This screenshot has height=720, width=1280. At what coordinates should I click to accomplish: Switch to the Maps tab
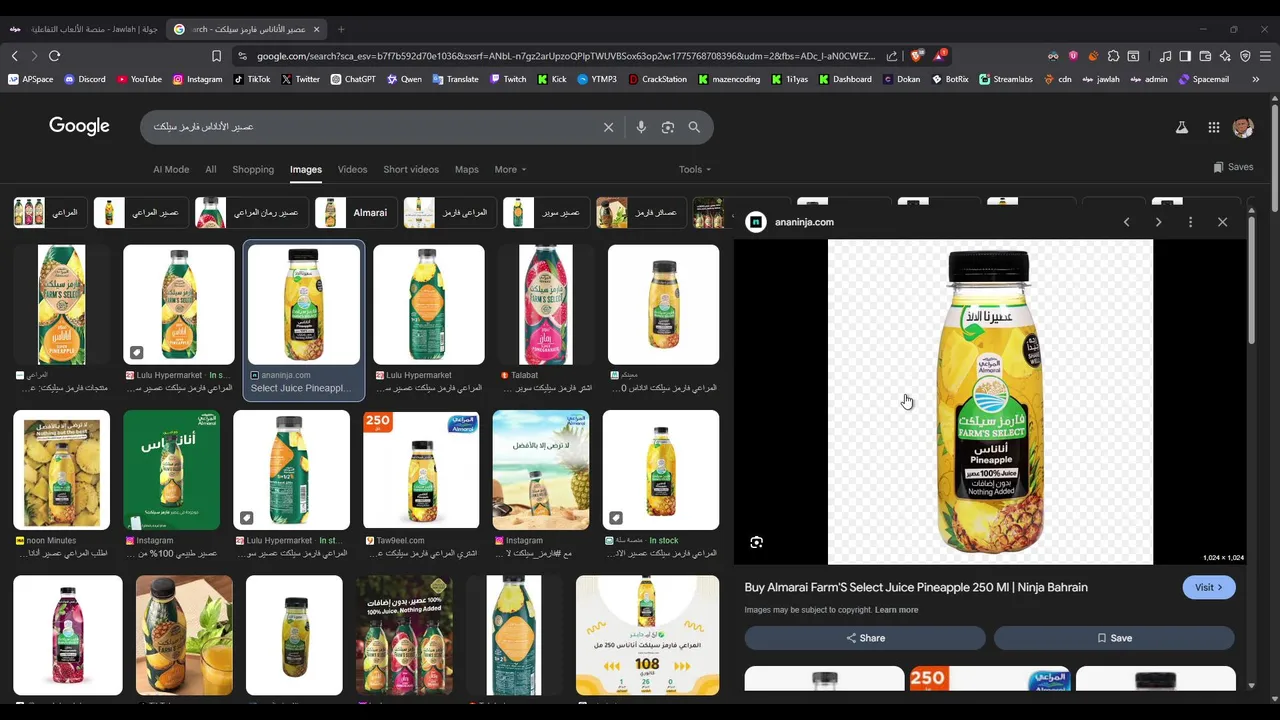click(x=467, y=169)
